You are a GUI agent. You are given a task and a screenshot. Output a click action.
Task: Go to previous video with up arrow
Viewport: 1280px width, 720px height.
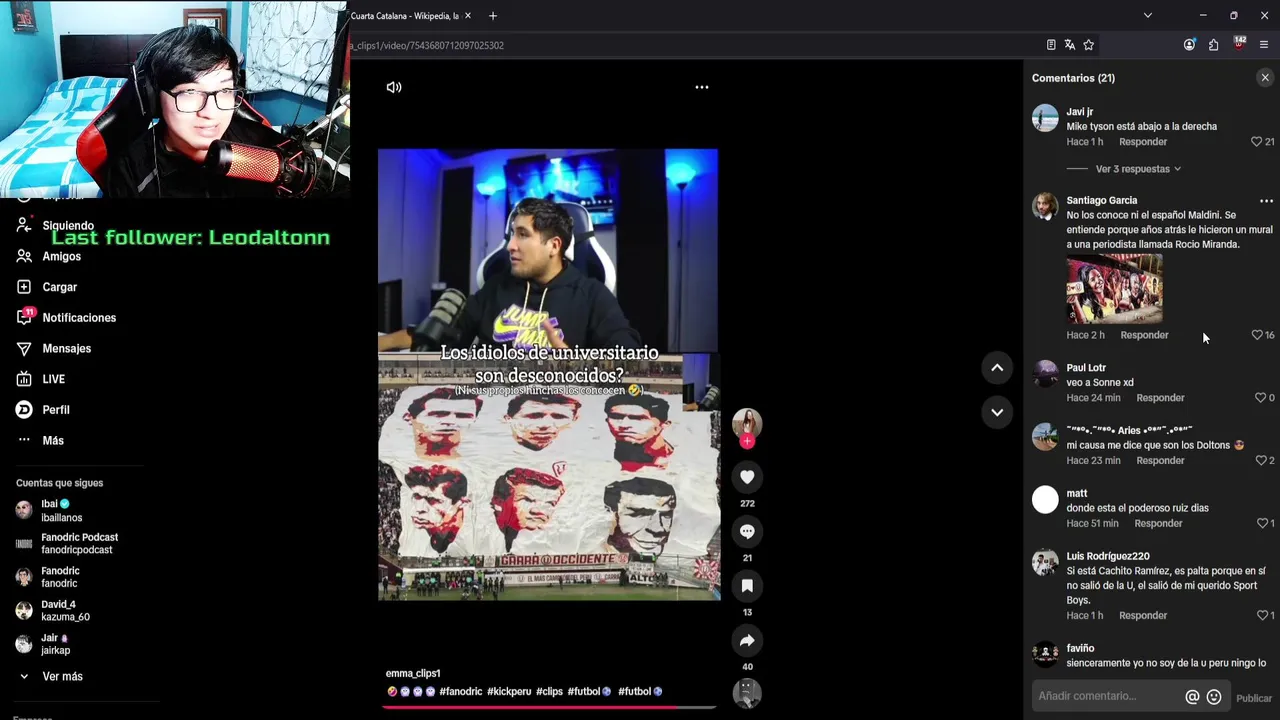[997, 368]
